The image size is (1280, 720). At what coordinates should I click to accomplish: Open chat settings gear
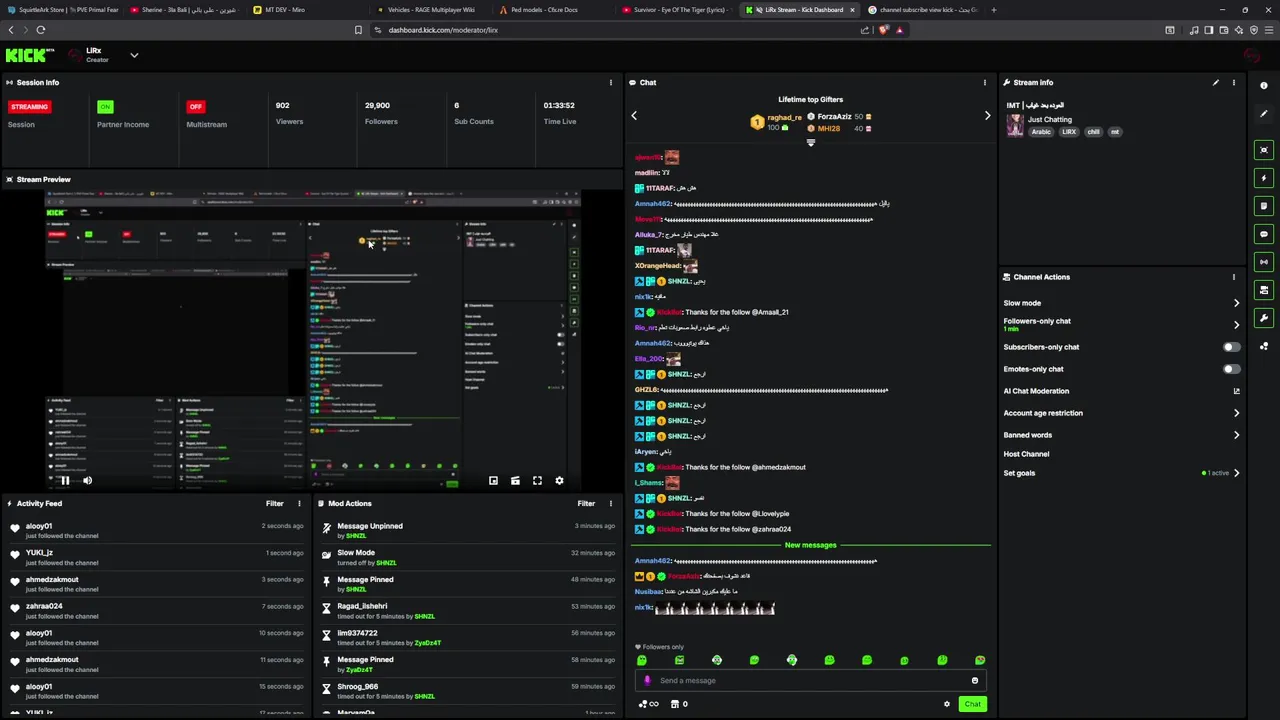pos(947,704)
